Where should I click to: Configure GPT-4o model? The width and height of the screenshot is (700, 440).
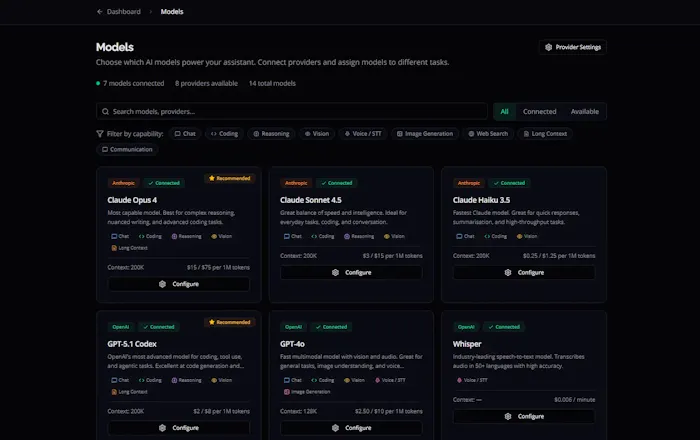click(351, 428)
